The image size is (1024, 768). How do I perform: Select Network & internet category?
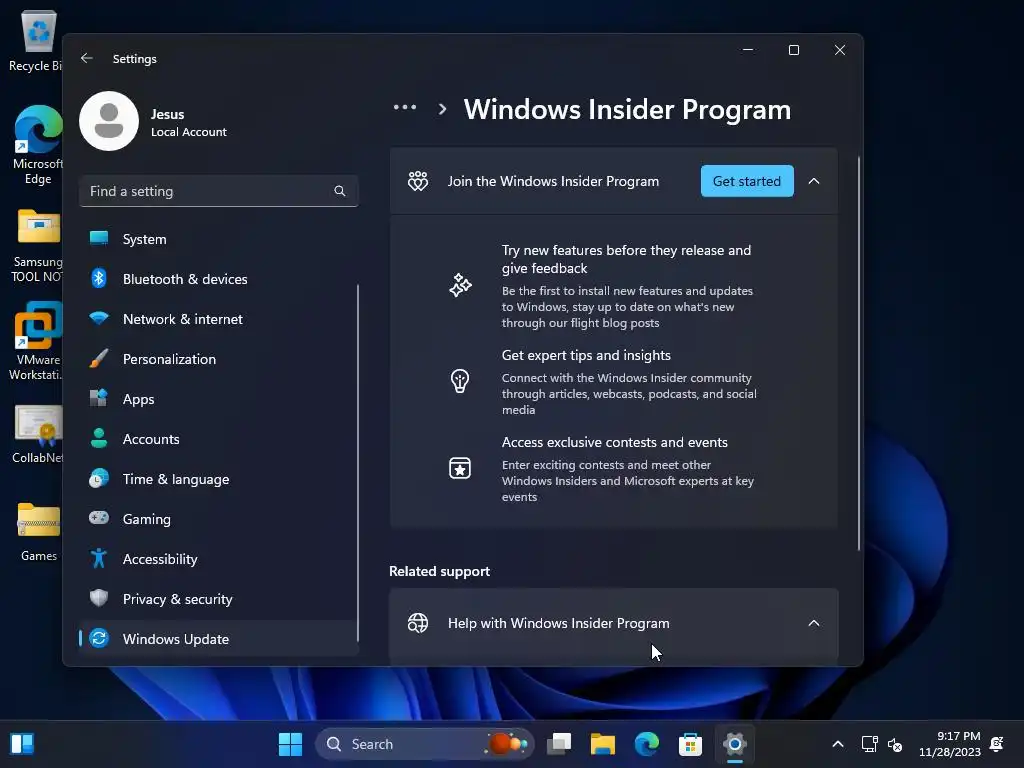218,319
